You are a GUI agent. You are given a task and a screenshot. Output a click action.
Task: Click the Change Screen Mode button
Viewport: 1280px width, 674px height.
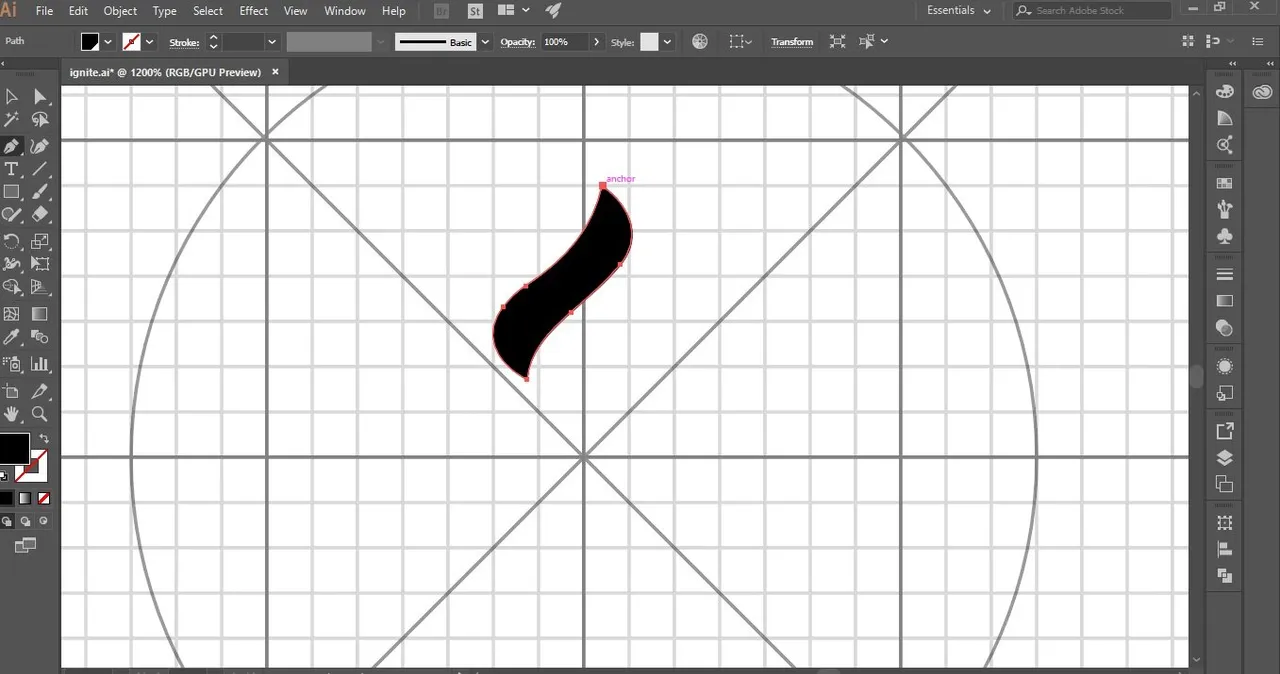point(25,545)
